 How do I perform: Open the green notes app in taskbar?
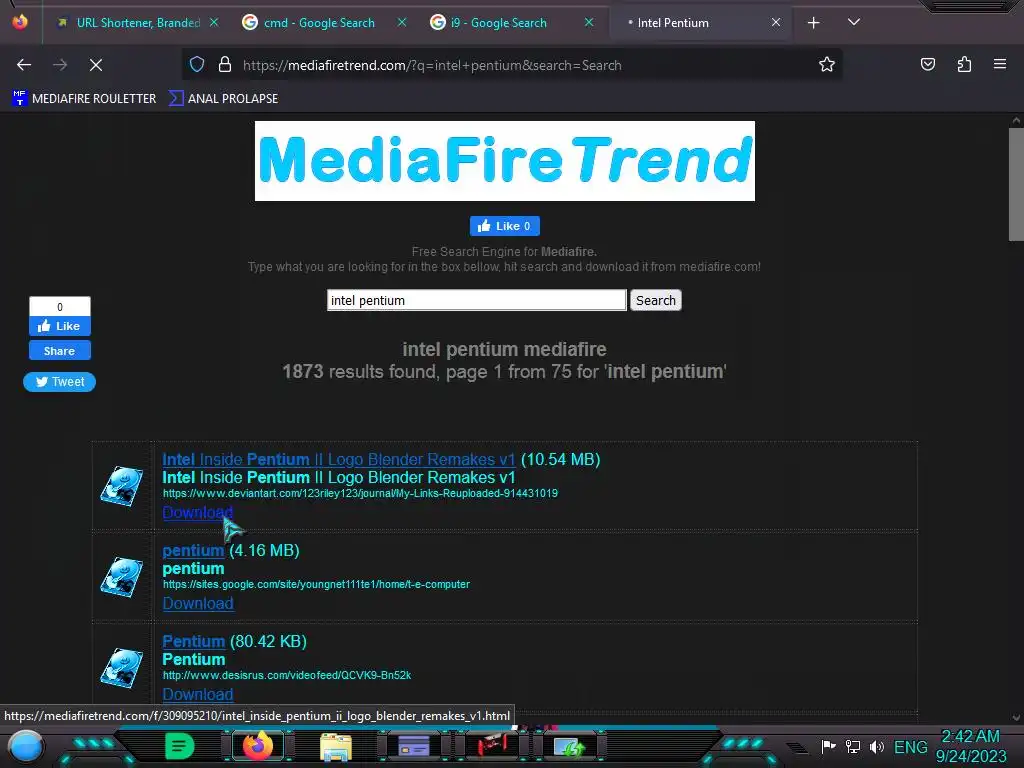pyautogui.click(x=180, y=746)
